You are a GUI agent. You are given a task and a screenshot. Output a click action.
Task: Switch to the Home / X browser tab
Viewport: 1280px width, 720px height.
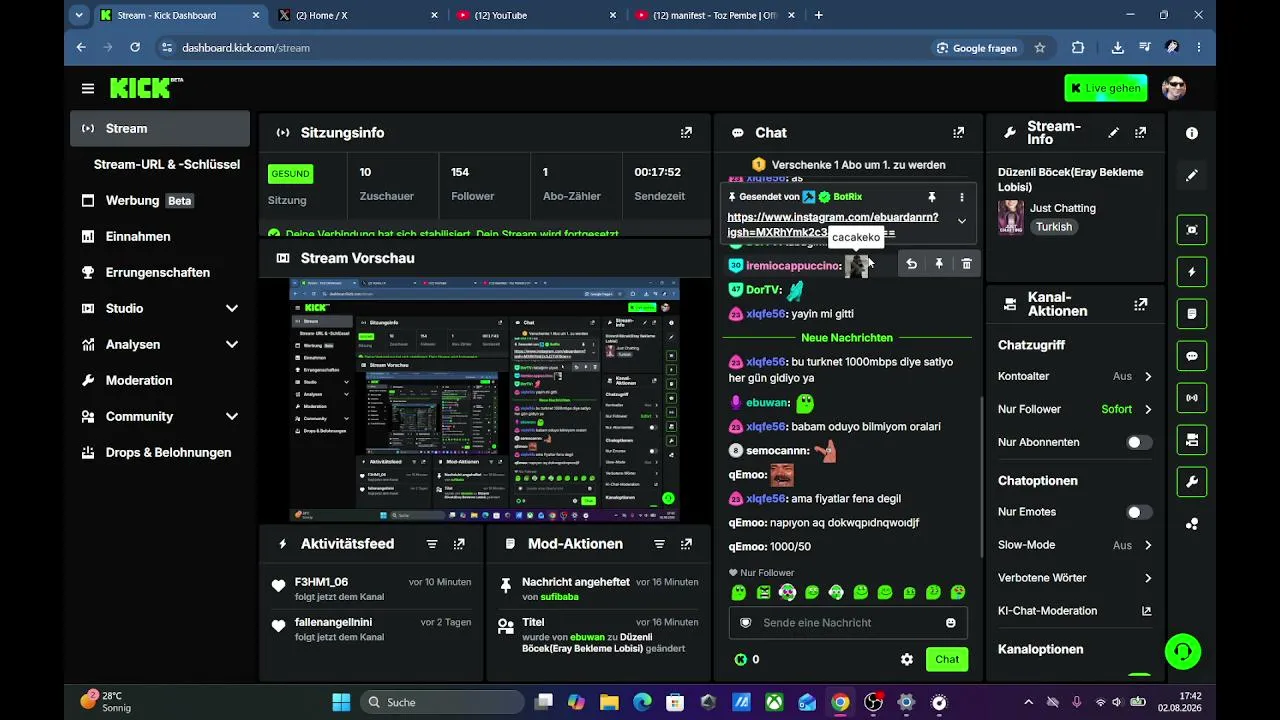click(x=357, y=15)
